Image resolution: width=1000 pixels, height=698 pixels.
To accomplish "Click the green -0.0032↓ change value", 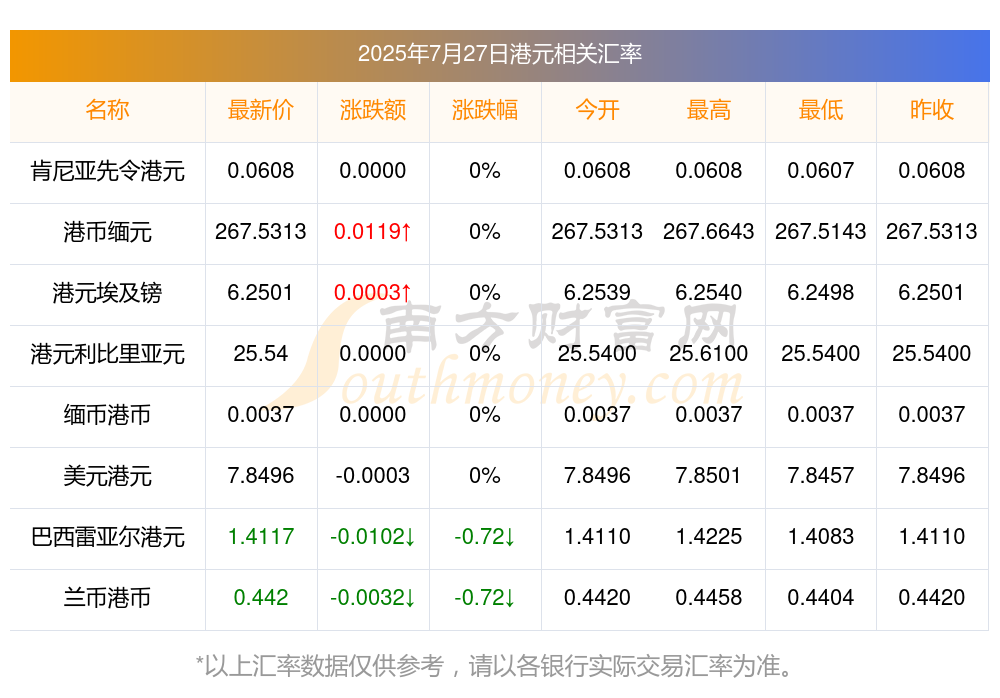I will point(373,598).
